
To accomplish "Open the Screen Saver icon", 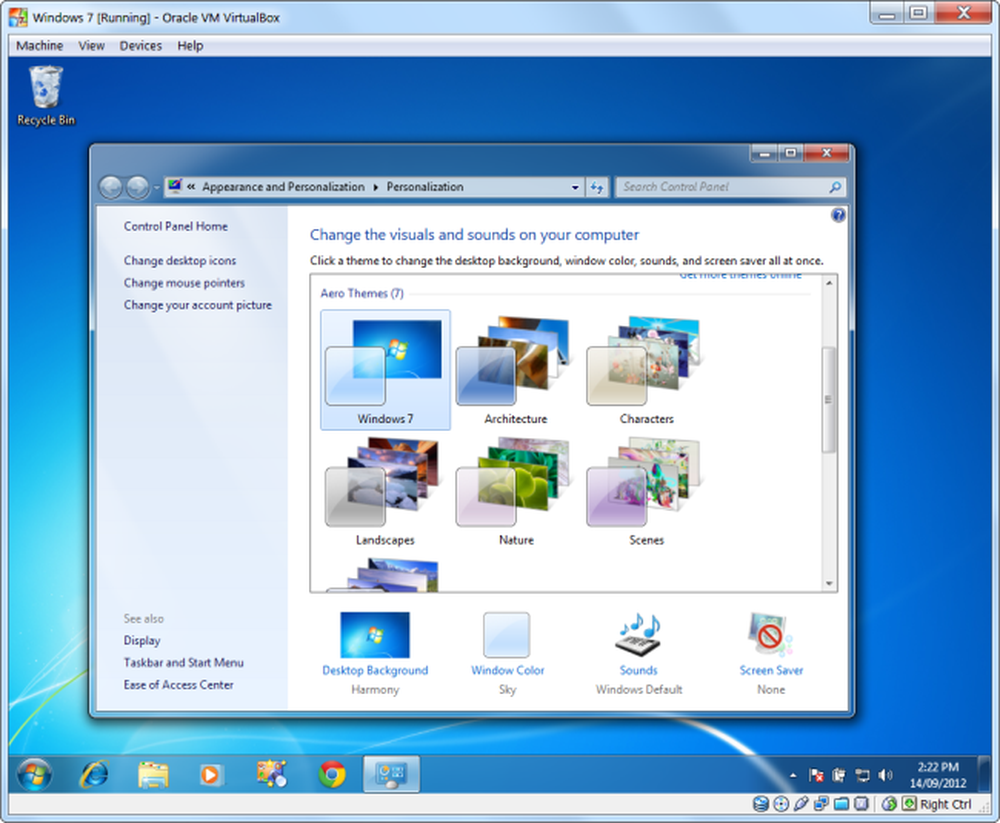I will tap(770, 634).
